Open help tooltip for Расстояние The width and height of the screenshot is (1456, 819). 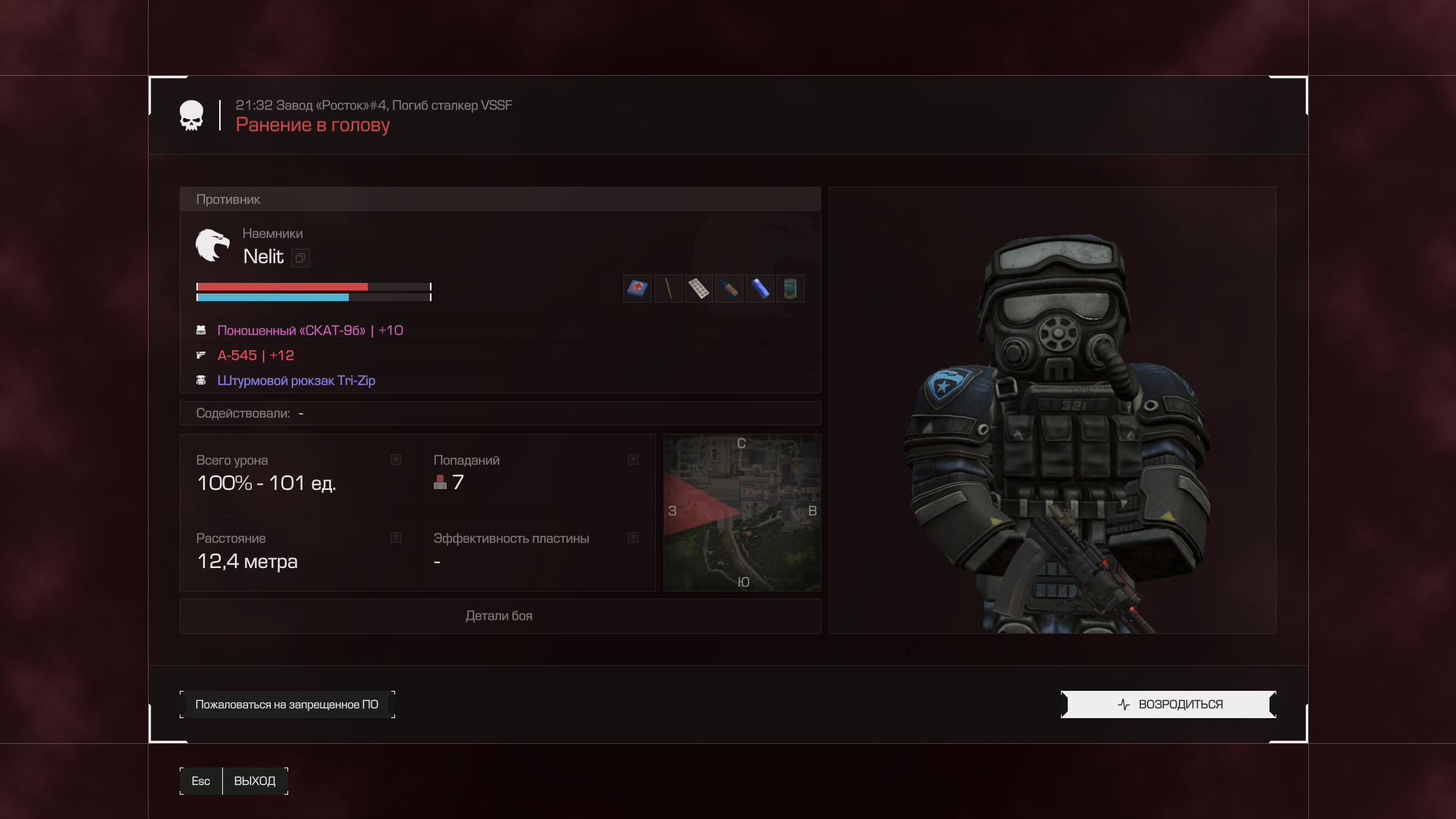click(396, 538)
